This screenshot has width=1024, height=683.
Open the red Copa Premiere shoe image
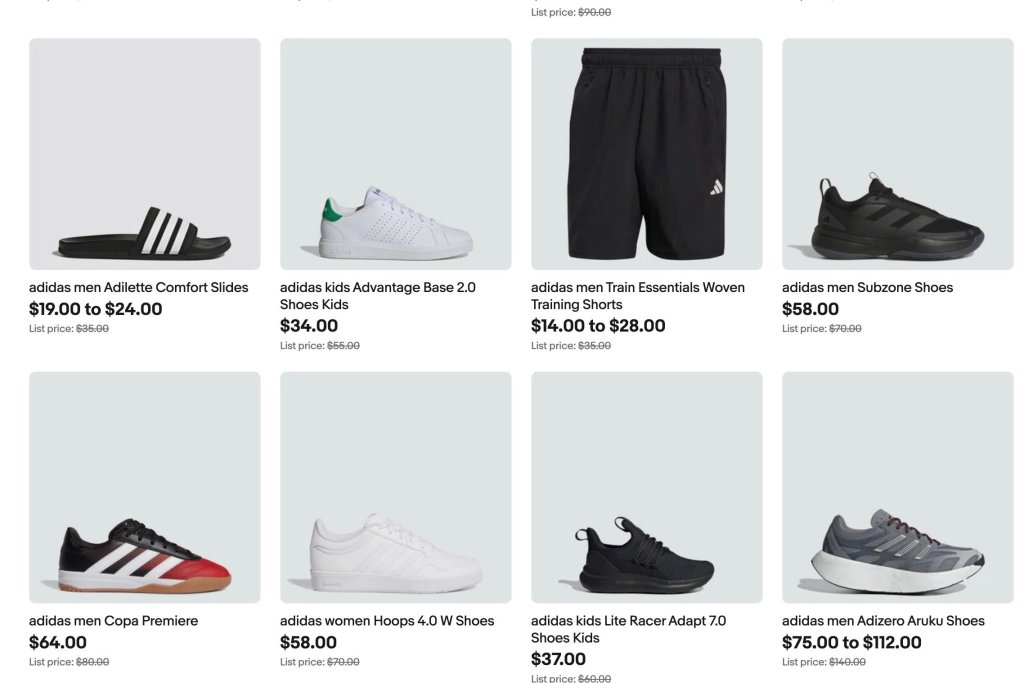145,487
